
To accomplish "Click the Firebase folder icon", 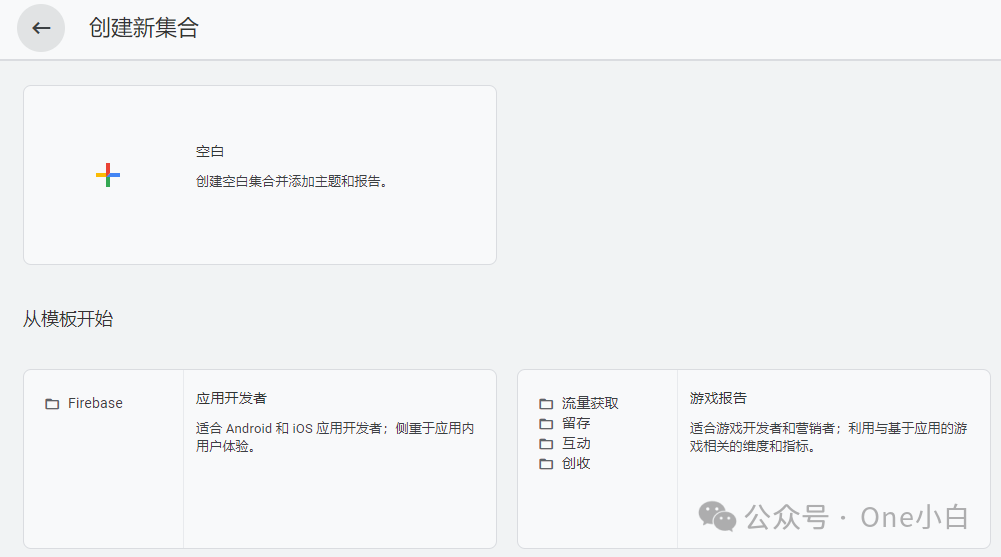I will pos(52,404).
